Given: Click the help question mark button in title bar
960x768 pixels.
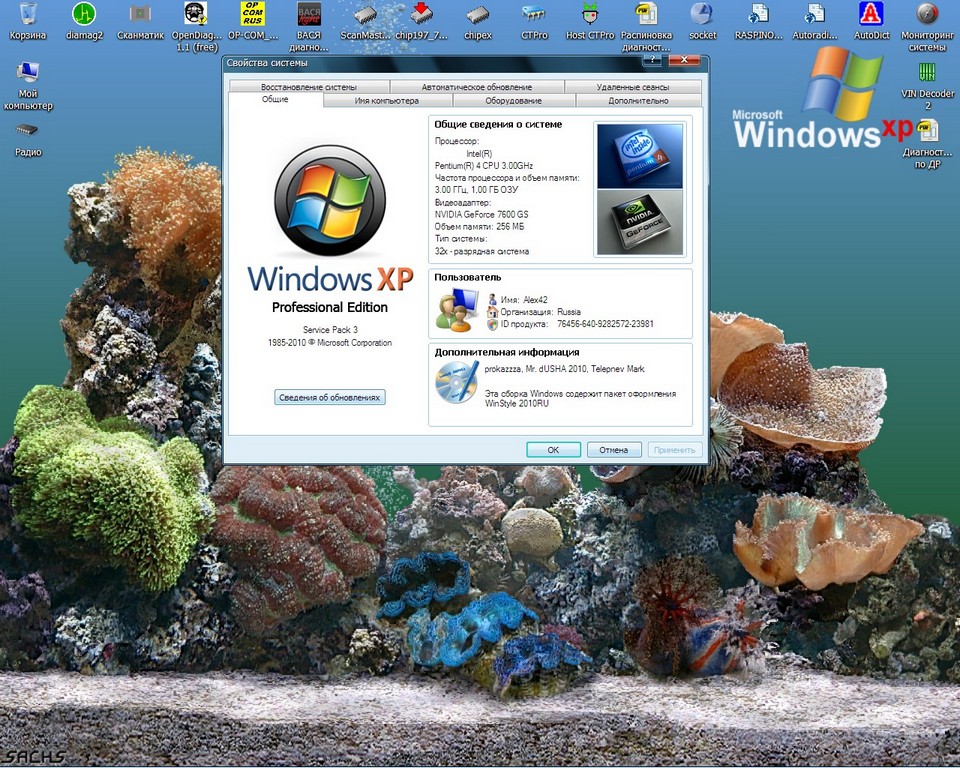Looking at the screenshot, I should (653, 59).
